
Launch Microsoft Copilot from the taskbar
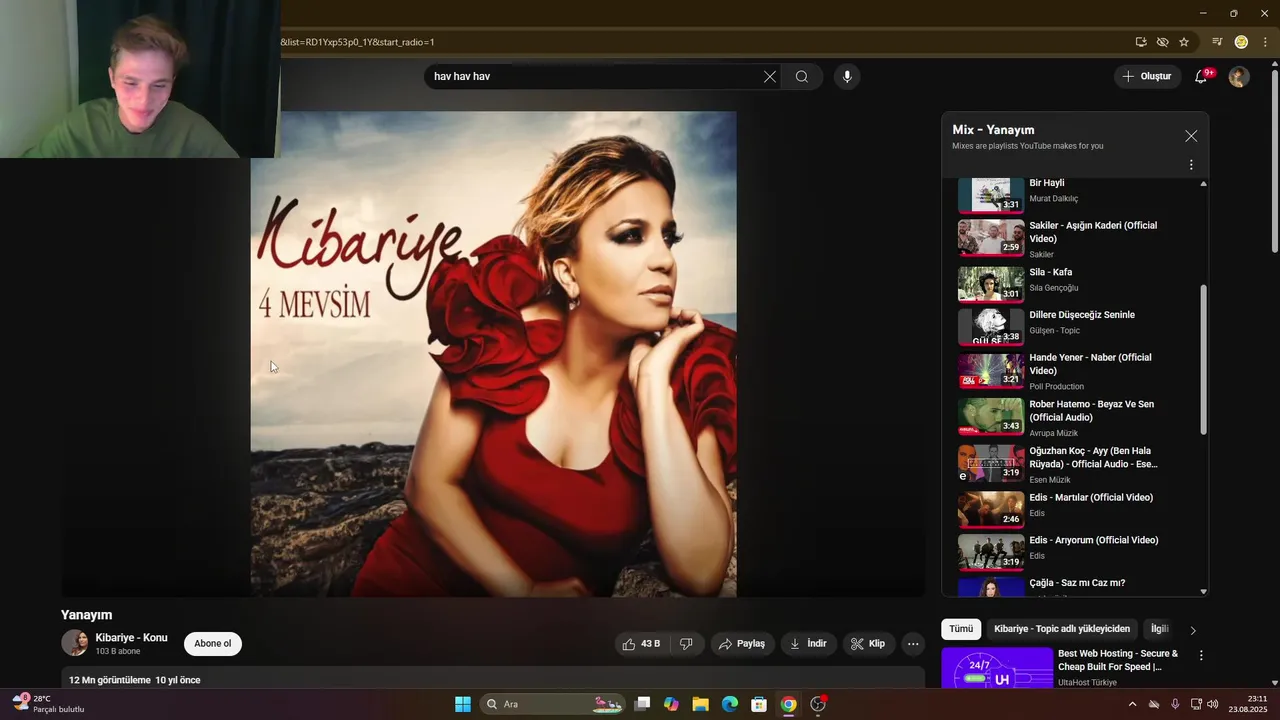[x=671, y=704]
